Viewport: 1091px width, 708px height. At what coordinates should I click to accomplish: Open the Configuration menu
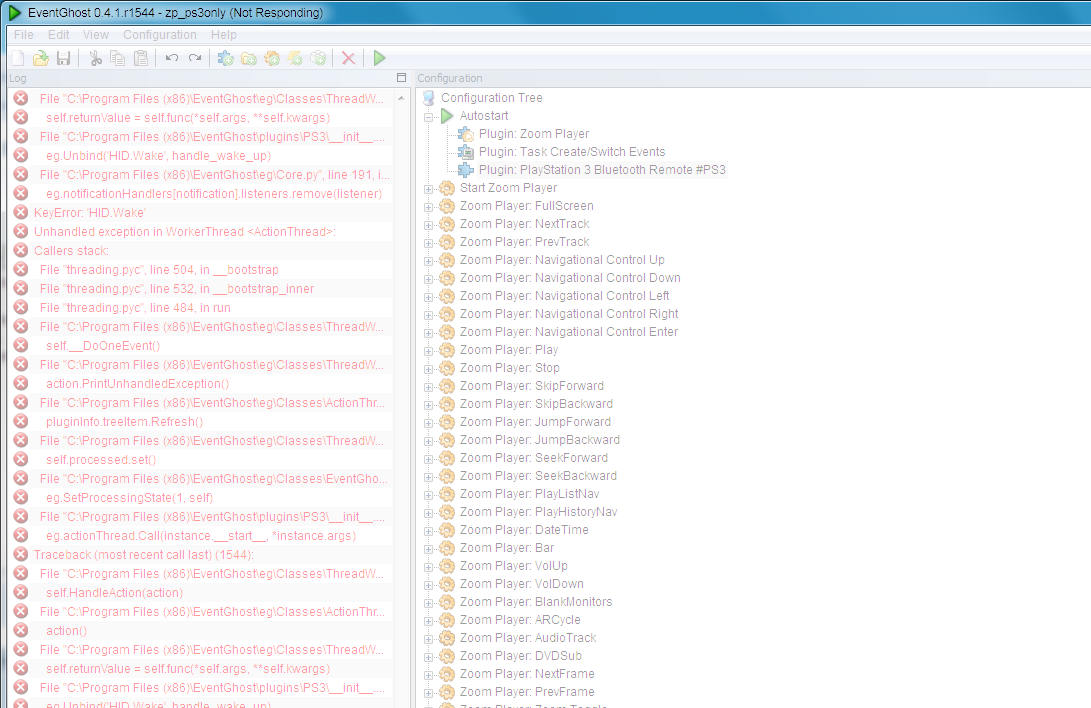tap(159, 35)
